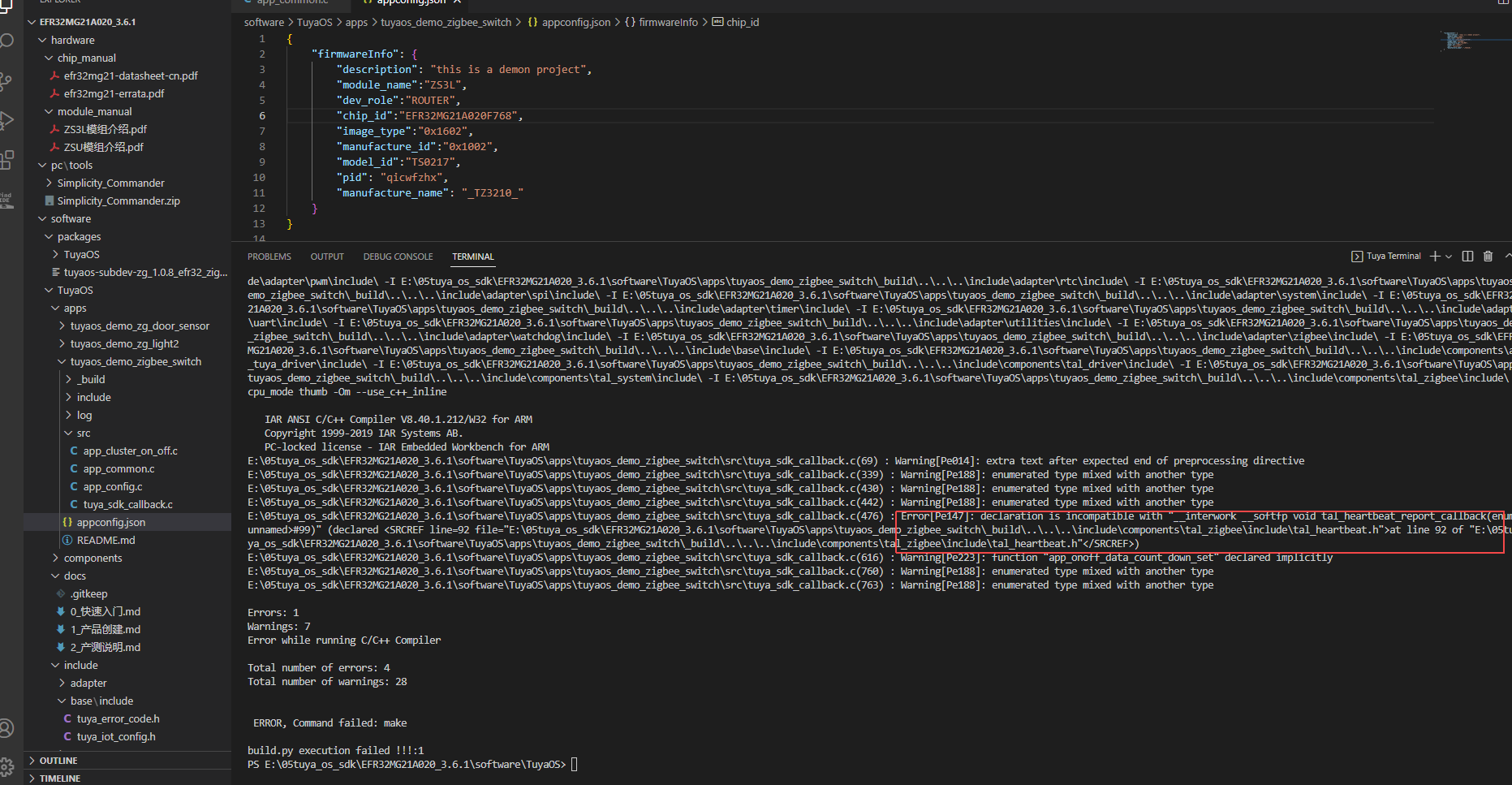Collapse the base\include folder
The width and height of the screenshot is (1512, 785).
62,701
